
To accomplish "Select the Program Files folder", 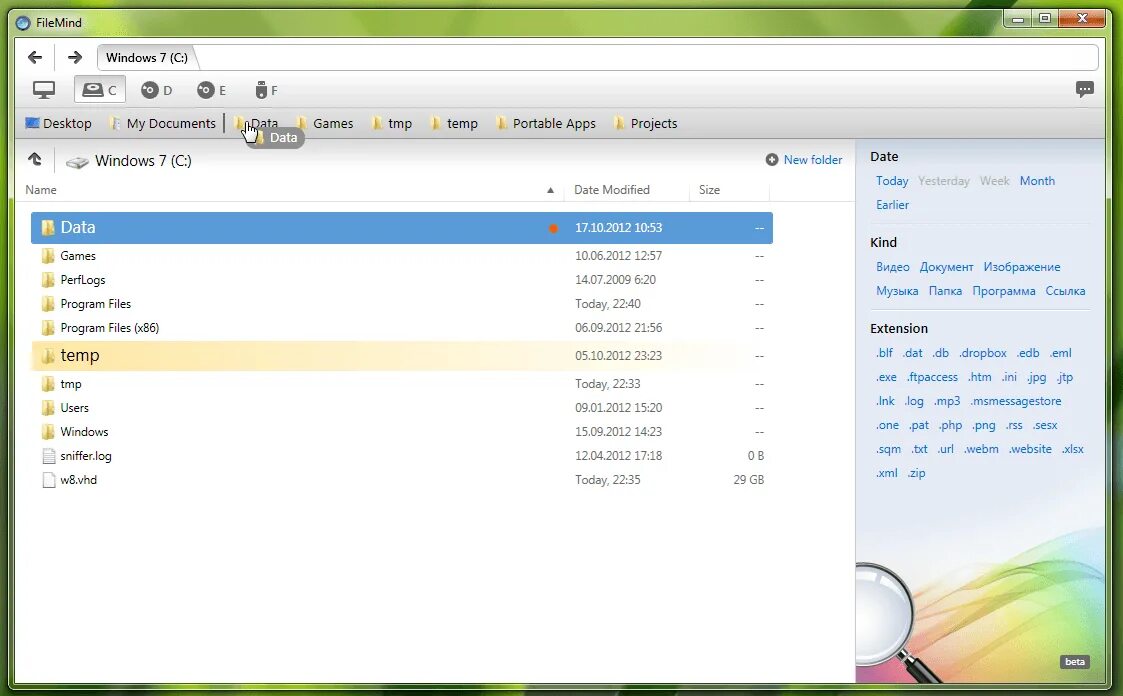I will [x=402, y=304].
